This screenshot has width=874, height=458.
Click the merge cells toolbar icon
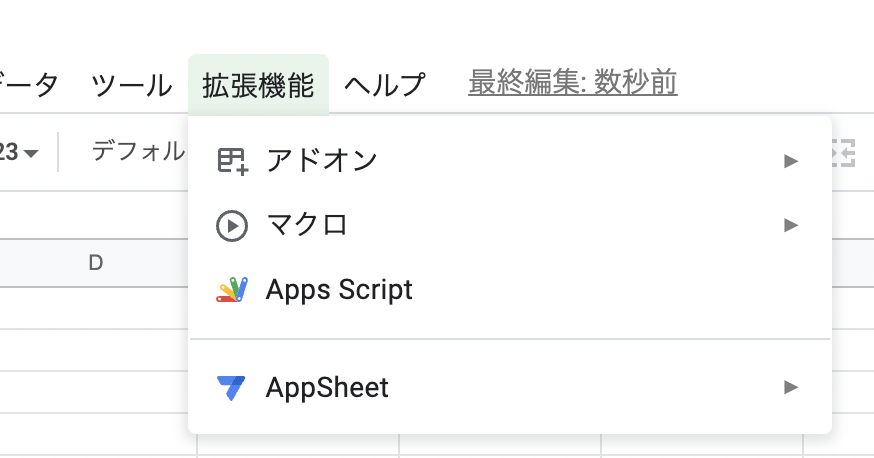pyautogui.click(x=843, y=153)
